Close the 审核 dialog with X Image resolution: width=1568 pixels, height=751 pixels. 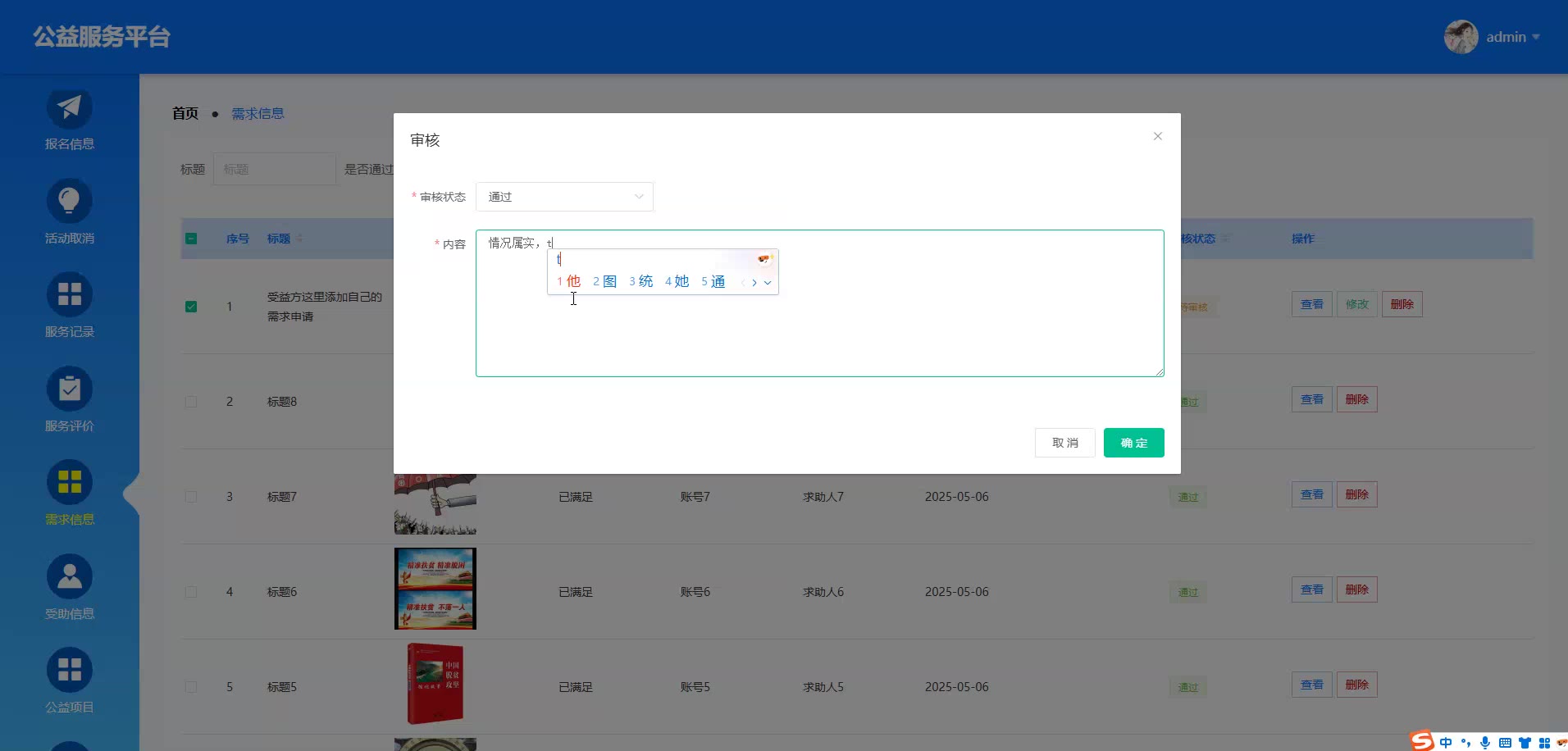click(x=1157, y=136)
